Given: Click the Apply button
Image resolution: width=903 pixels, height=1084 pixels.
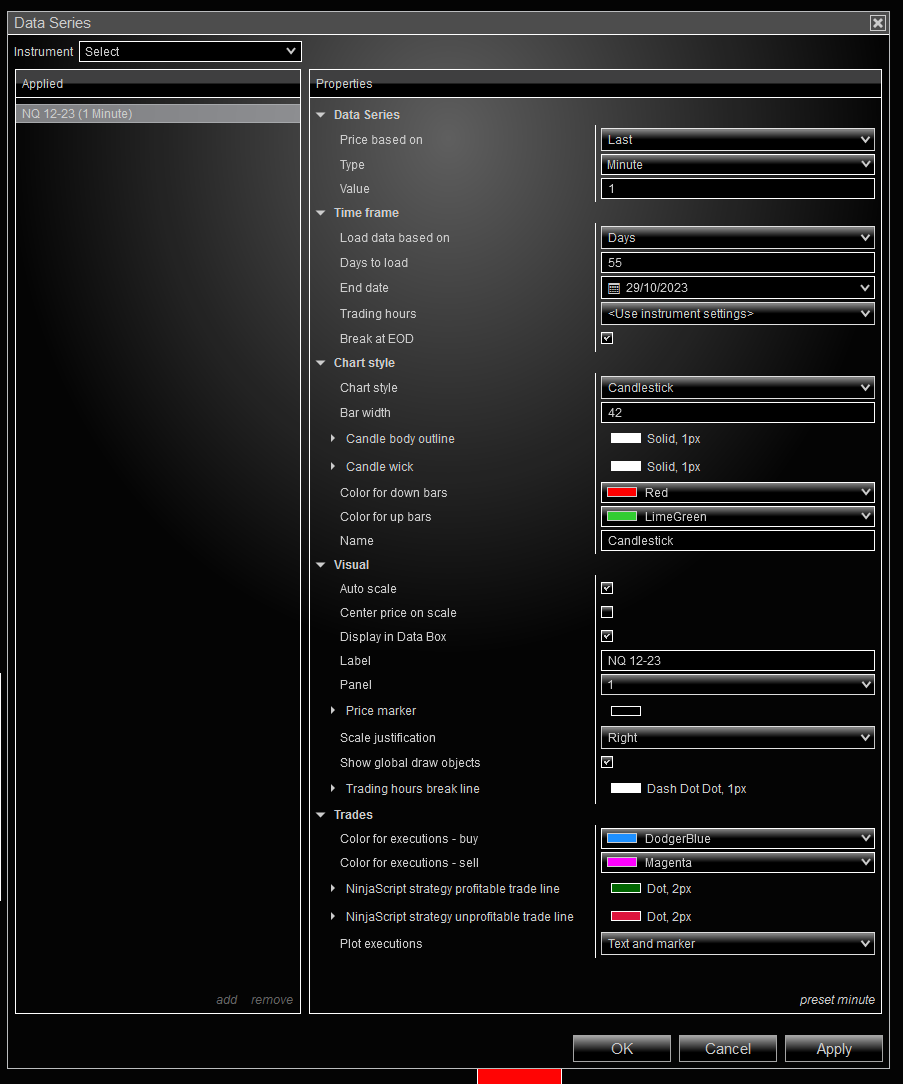Looking at the screenshot, I should click(x=834, y=1049).
